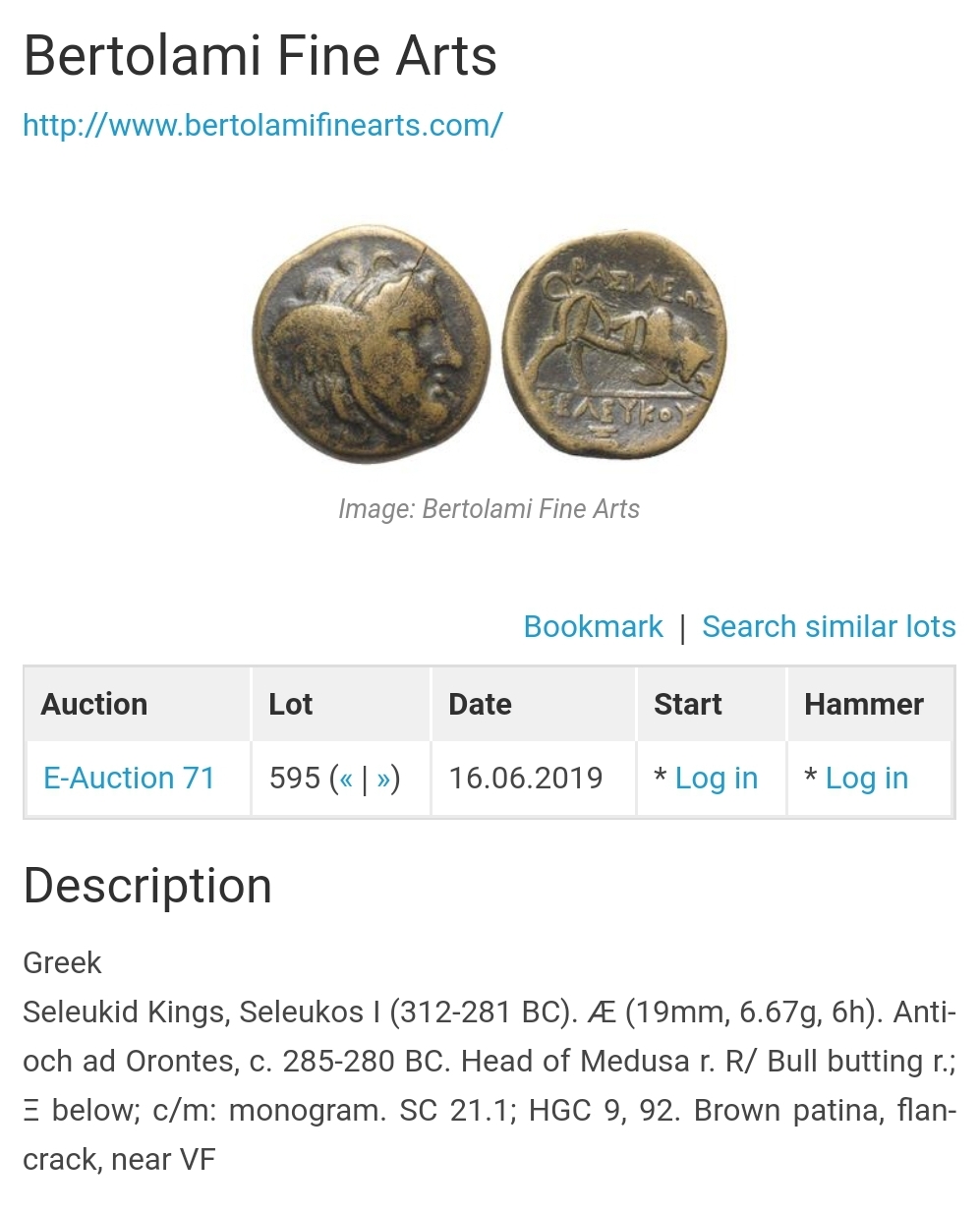Click the Date column header
The width and height of the screenshot is (980, 1214).
[480, 705]
